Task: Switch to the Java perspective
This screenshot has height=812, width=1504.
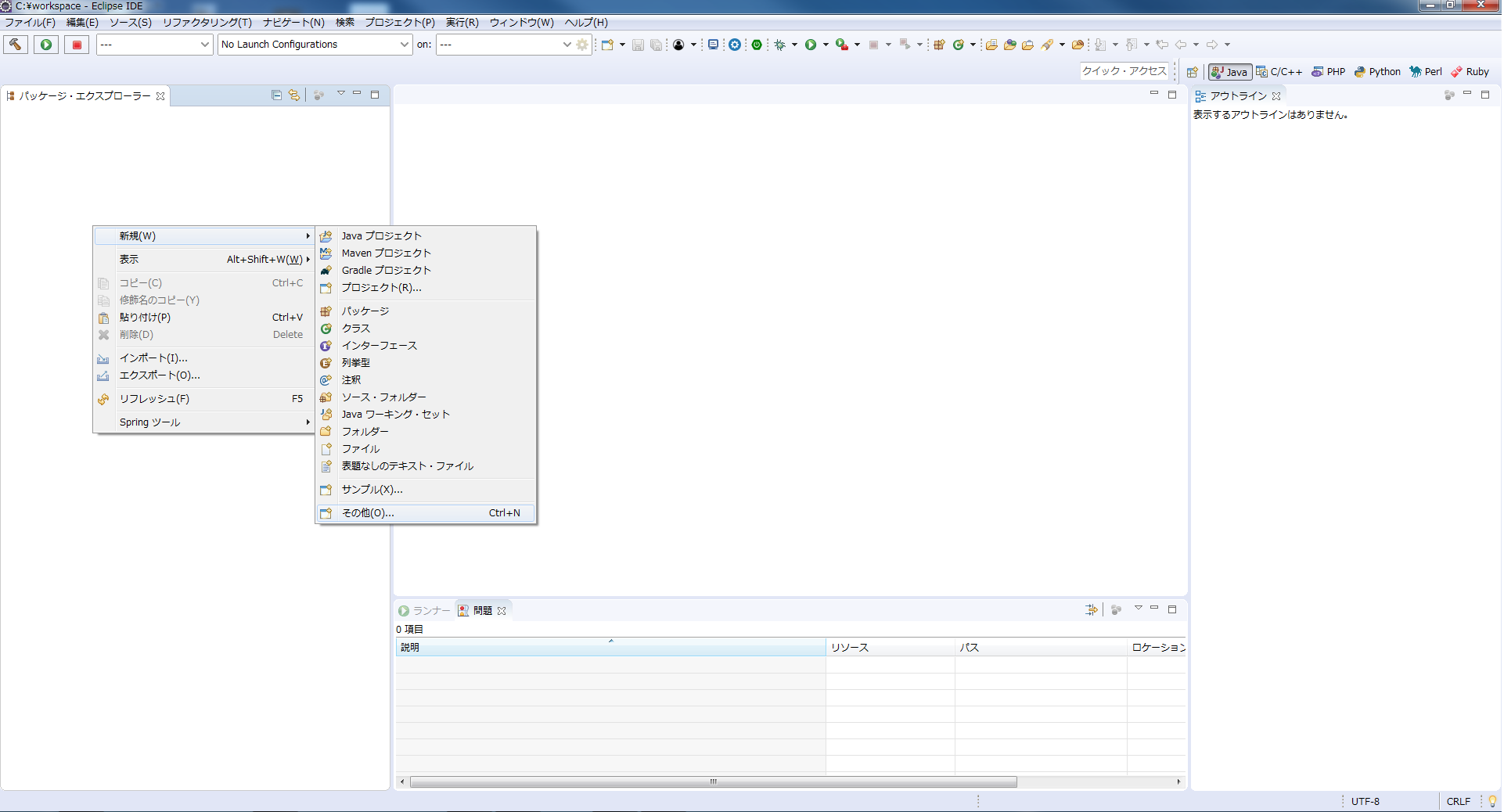Action: (1230, 72)
